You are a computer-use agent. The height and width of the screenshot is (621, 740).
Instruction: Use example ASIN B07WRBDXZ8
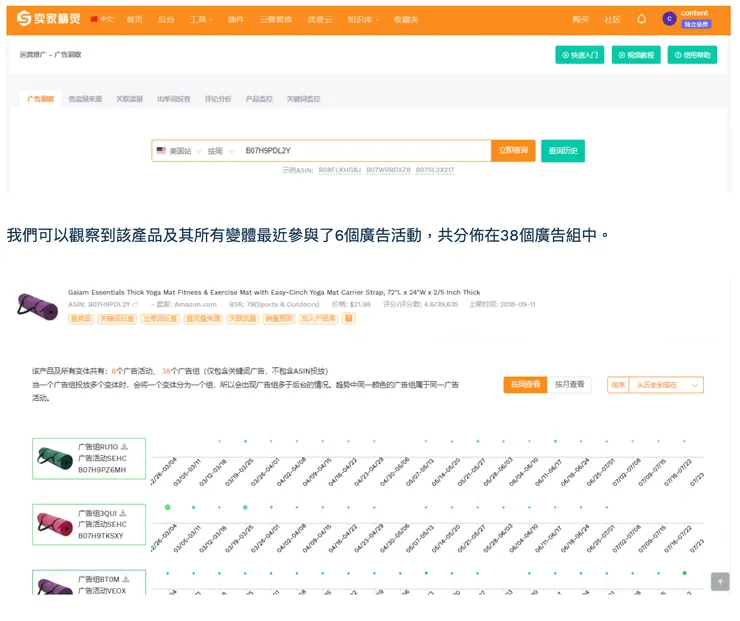point(388,170)
